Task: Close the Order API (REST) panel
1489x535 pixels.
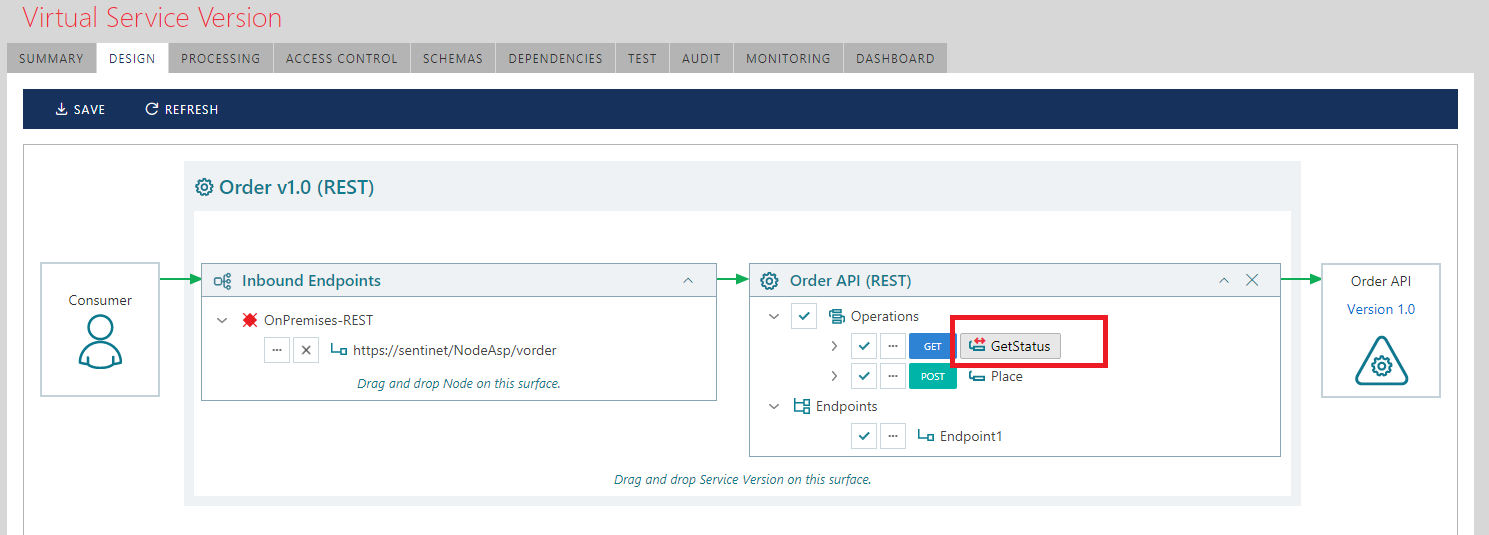Action: click(1252, 281)
